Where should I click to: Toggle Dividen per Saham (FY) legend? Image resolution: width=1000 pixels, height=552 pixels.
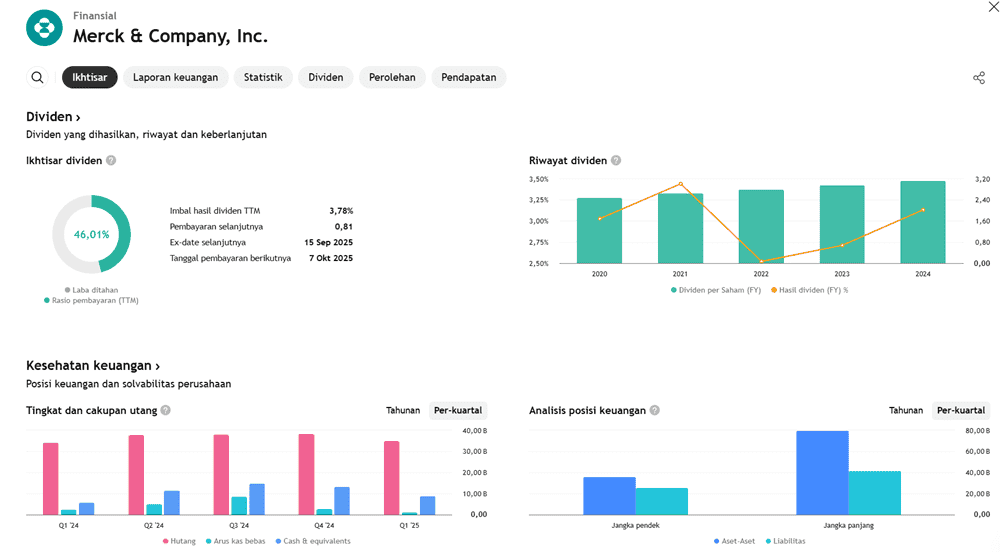[716, 290]
